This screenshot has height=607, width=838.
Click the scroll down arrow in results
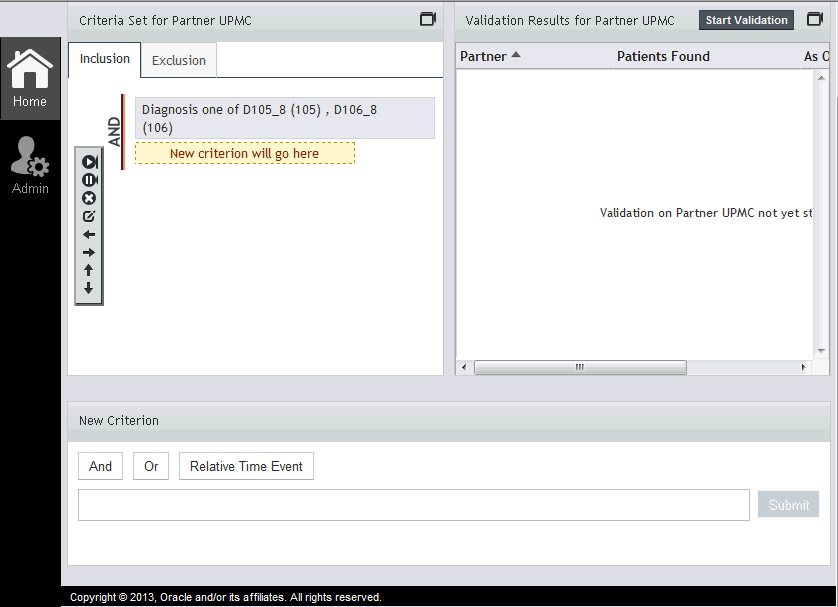pyautogui.click(x=821, y=351)
